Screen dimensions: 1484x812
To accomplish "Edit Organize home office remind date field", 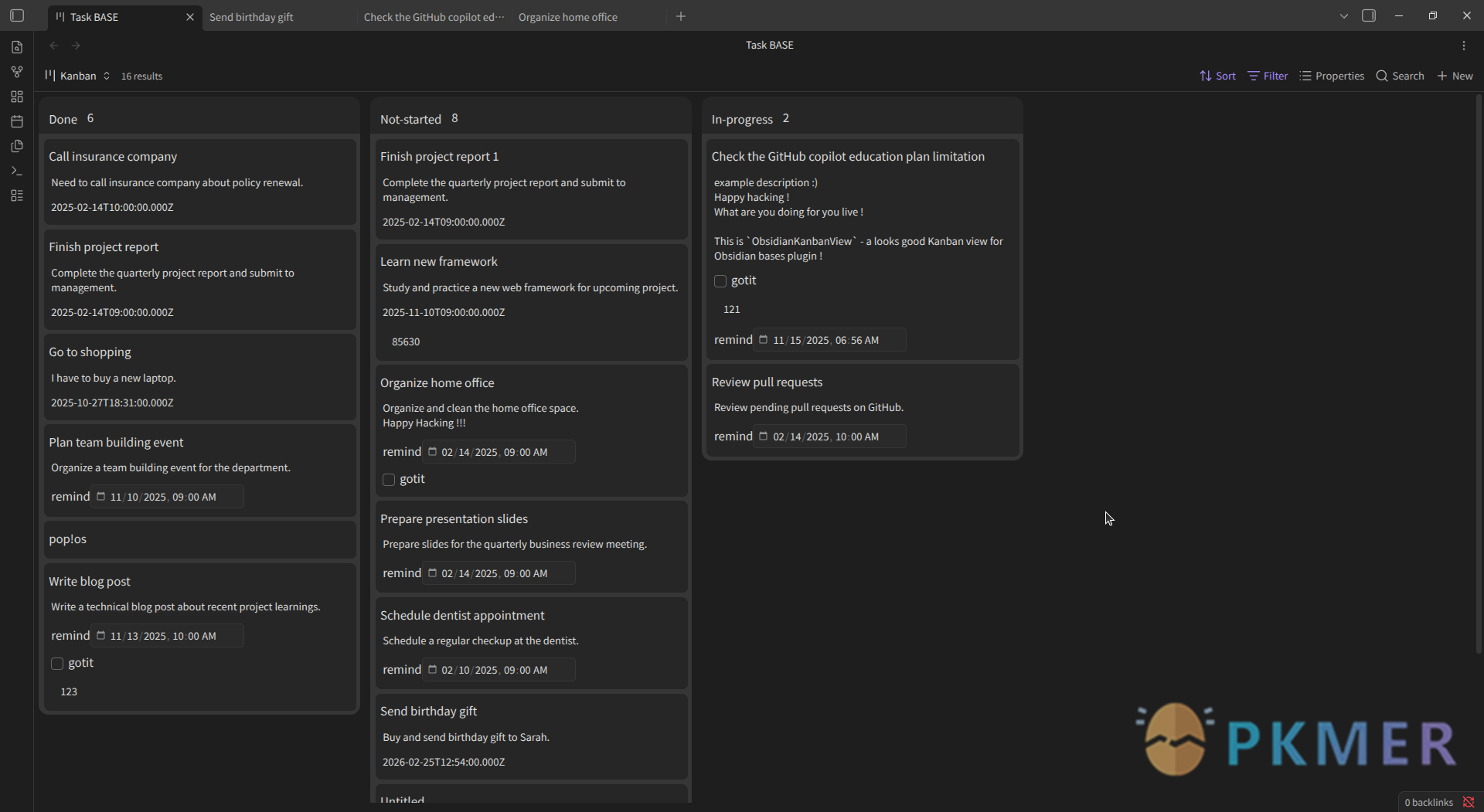I will (499, 452).
